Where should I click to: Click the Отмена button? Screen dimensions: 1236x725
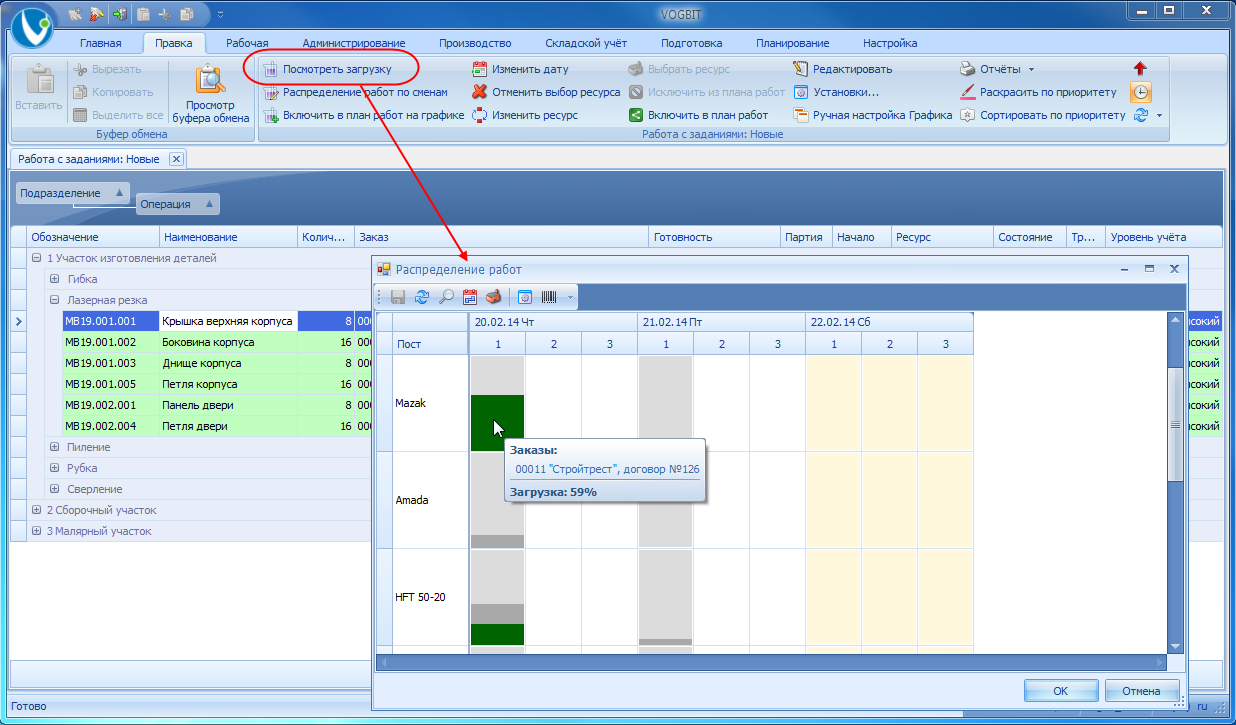click(x=1142, y=691)
